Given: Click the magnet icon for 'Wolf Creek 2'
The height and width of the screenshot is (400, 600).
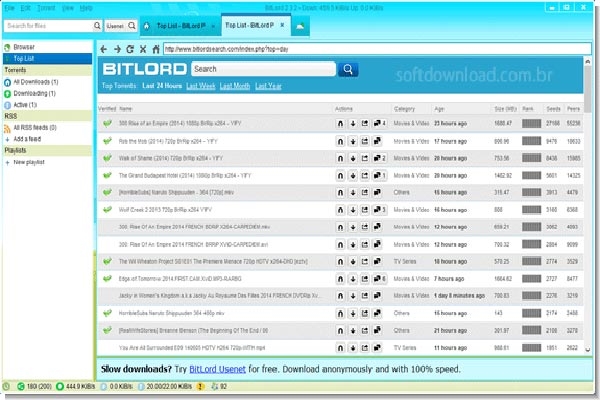Looking at the screenshot, I should 340,210.
